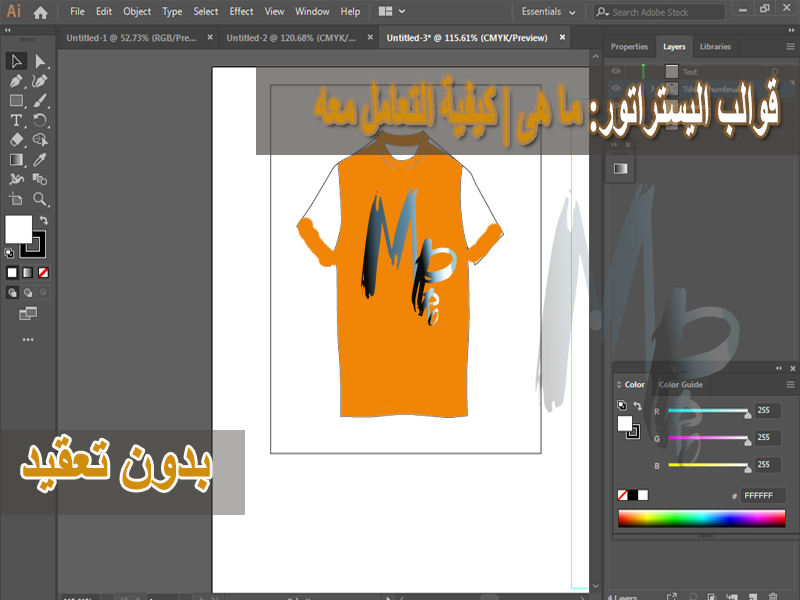Open the Properties panel tab
This screenshot has width=800, height=600.
[x=629, y=46]
